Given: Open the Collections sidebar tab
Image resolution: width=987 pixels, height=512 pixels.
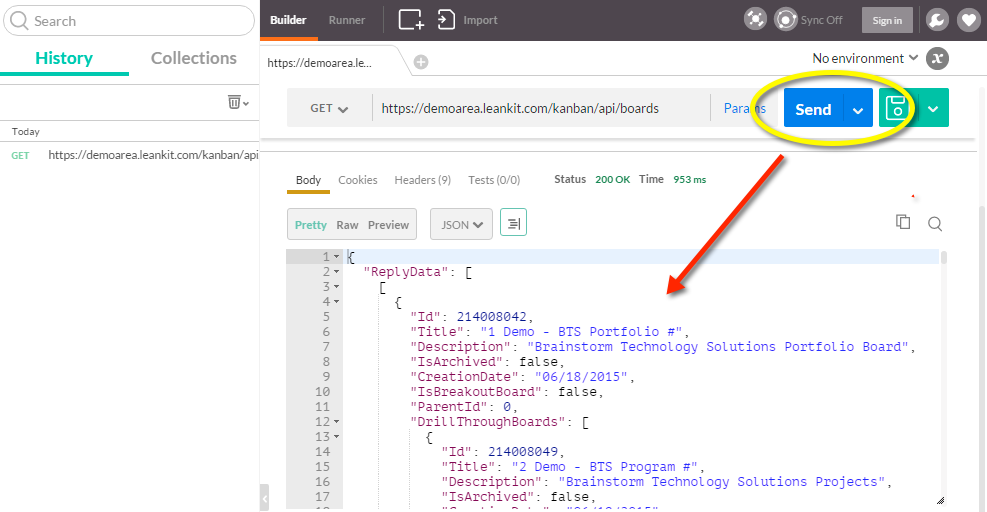Looking at the screenshot, I should (x=194, y=58).
